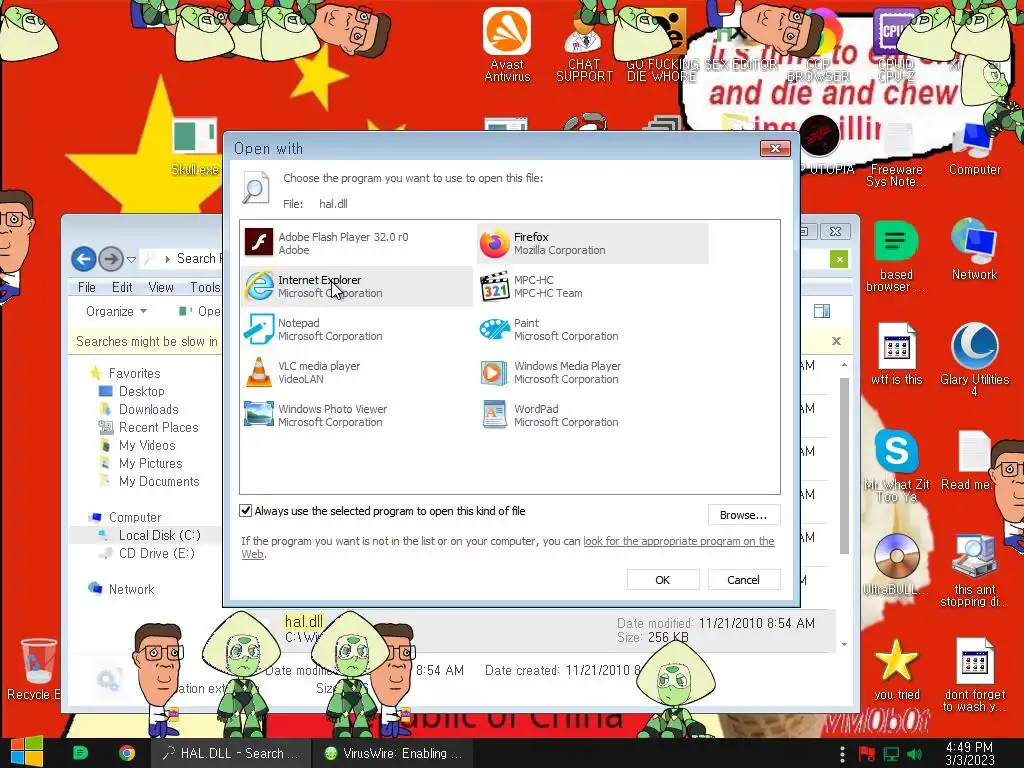Launch Chrome from the taskbar
Viewport: 1024px width, 768px height.
[127, 753]
